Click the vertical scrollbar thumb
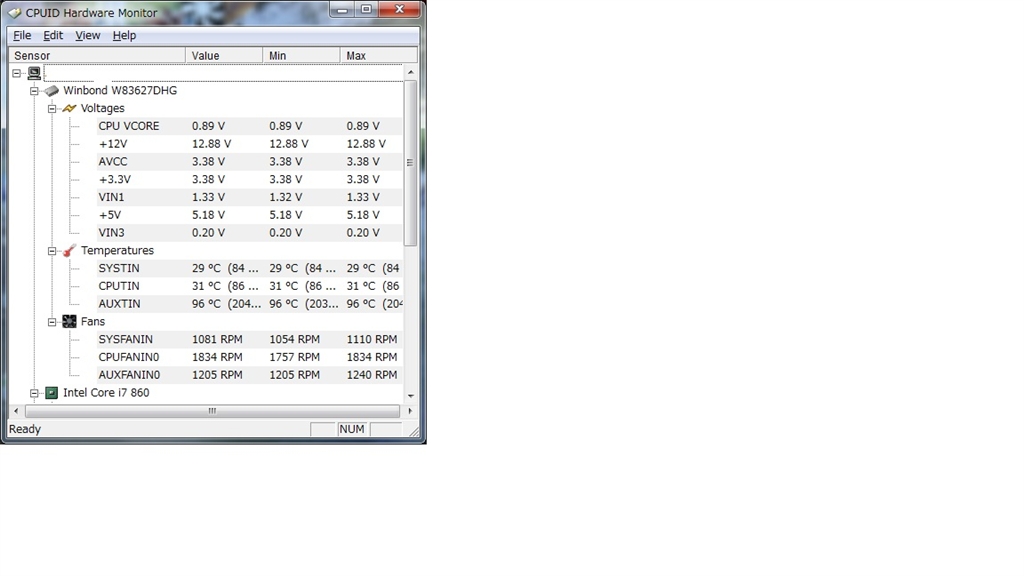Screen dimensions: 1024x576 coord(410,163)
